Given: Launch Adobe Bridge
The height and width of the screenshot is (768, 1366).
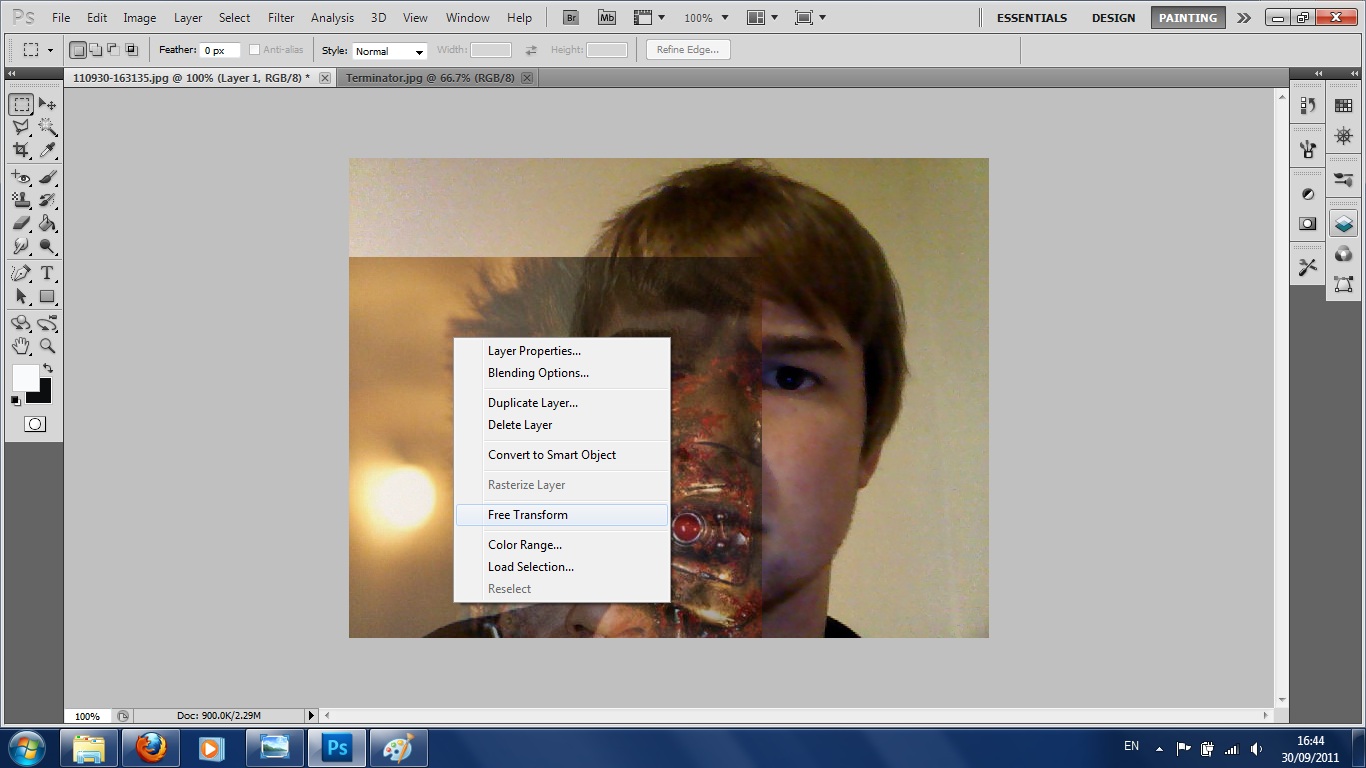Looking at the screenshot, I should click(x=570, y=17).
